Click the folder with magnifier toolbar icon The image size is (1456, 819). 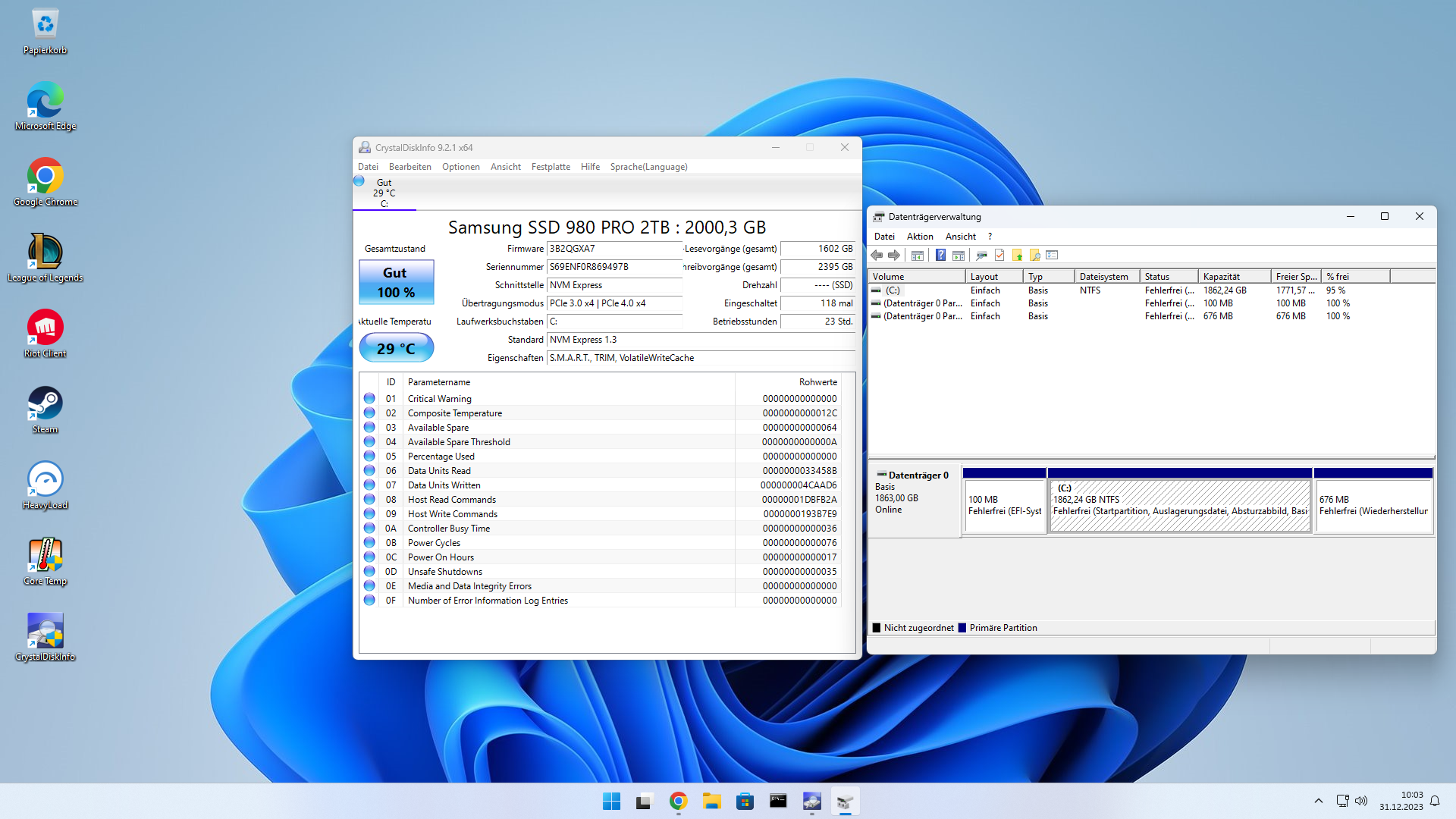(1035, 256)
